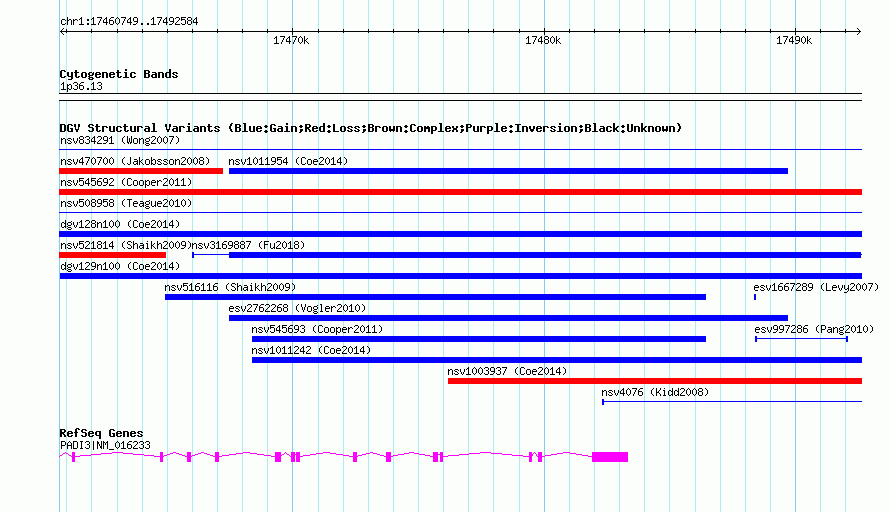Click the thin blue line under esv997286
The width and height of the screenshot is (890, 512).
click(x=801, y=339)
